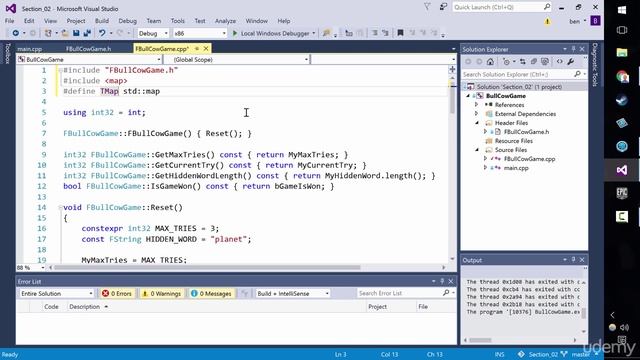The height and width of the screenshot is (360, 640).
Task: Select main.cpp in Solution Explorer
Action: click(516, 168)
